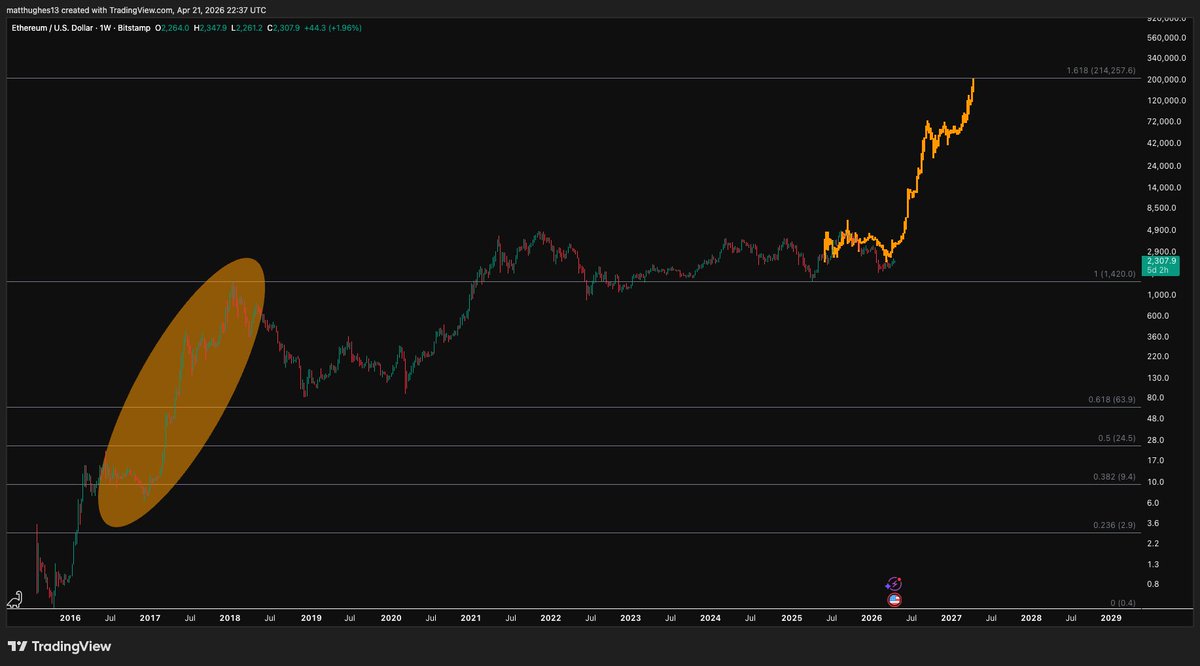
Task: Click the 2017 label on time axis
Action: coord(151,619)
